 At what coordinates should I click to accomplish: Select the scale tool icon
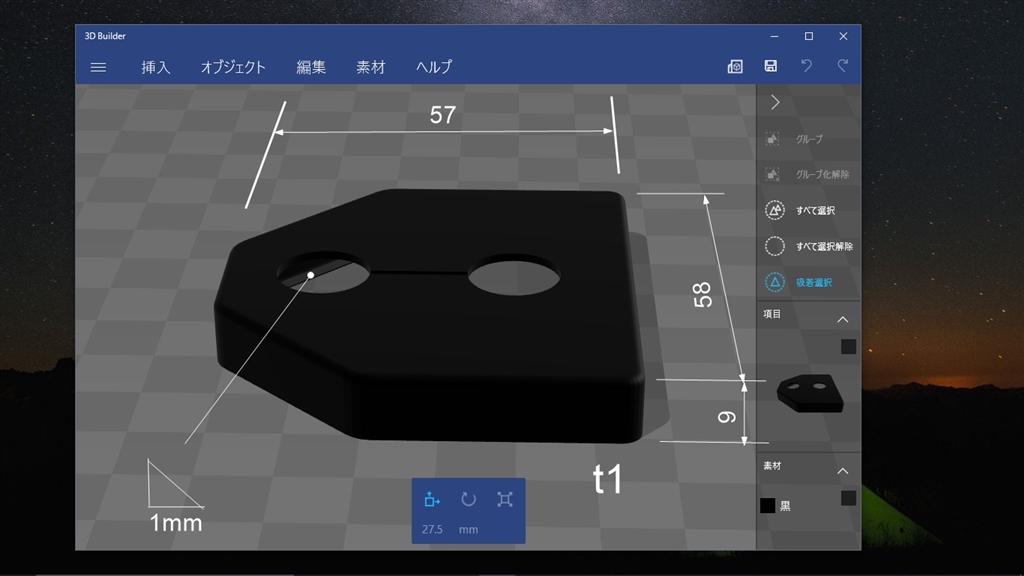pyautogui.click(x=505, y=500)
